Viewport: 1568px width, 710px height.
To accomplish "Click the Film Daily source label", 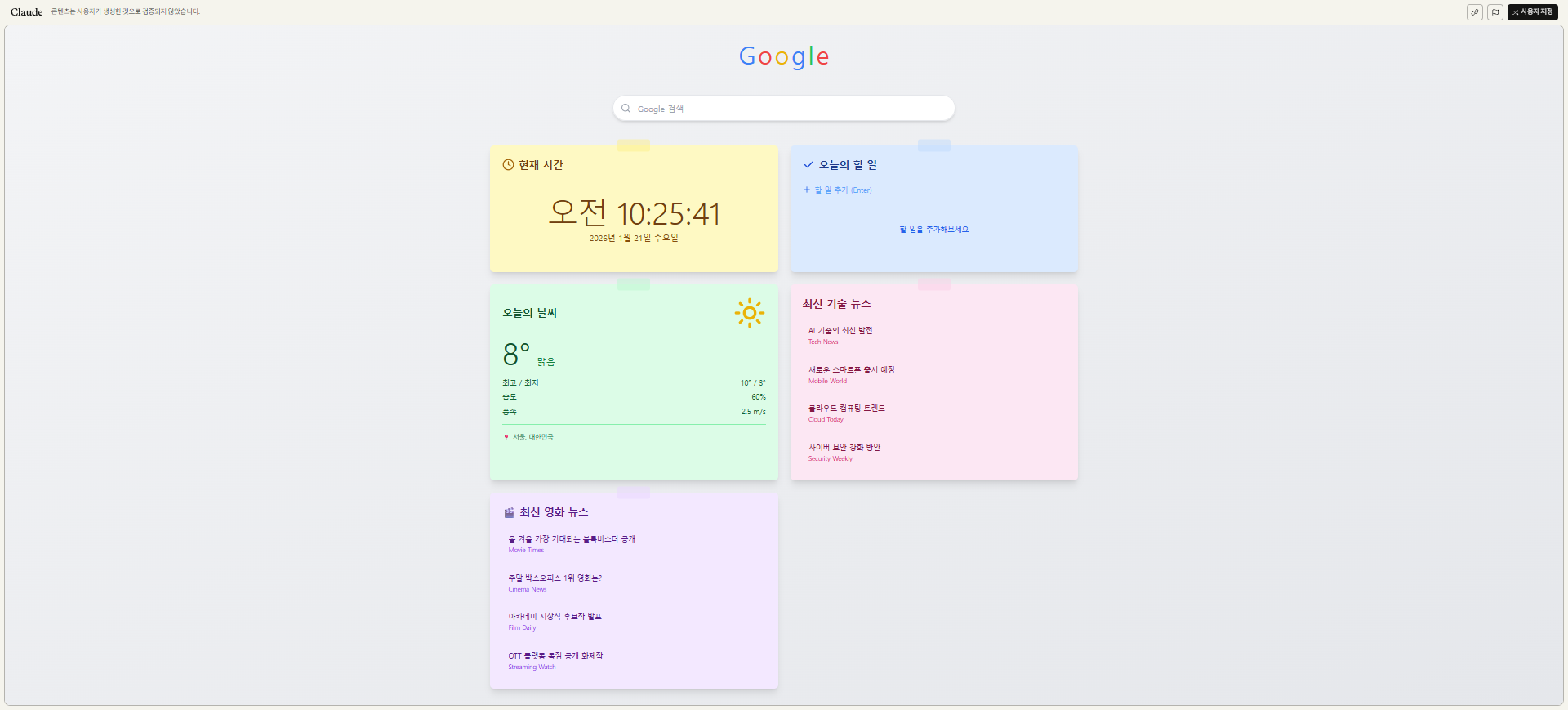I will pyautogui.click(x=522, y=628).
